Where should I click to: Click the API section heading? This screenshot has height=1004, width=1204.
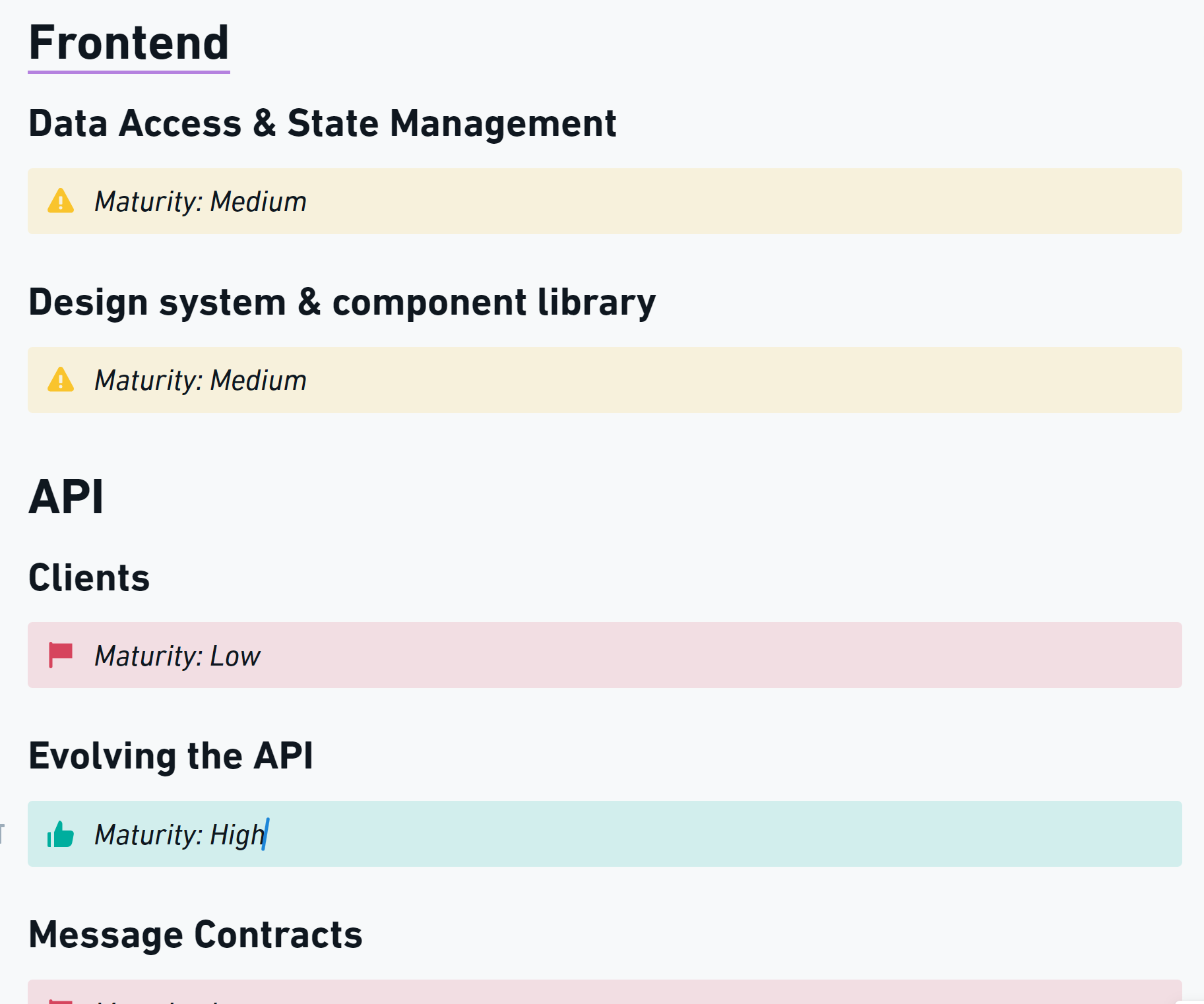(x=66, y=497)
